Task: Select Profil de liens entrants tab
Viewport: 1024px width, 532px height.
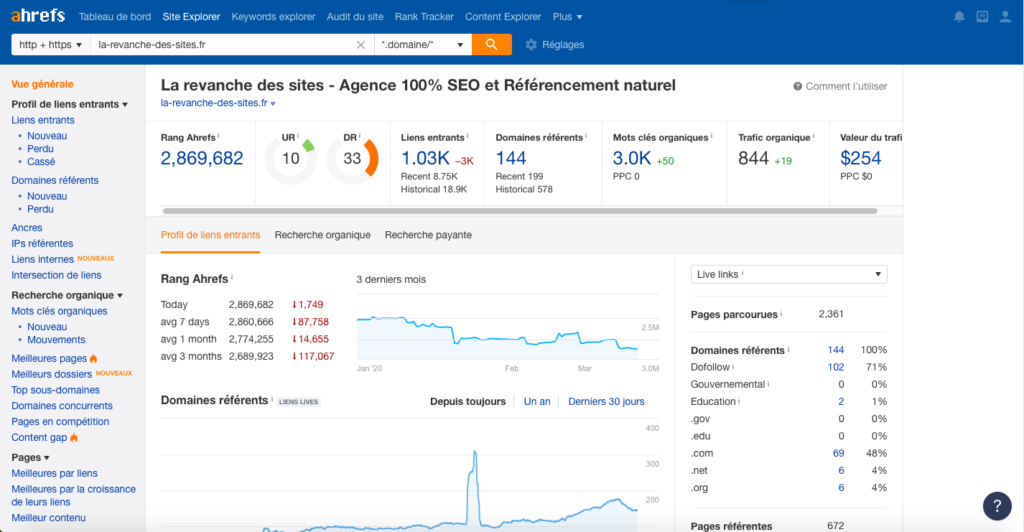Action: (x=210, y=235)
